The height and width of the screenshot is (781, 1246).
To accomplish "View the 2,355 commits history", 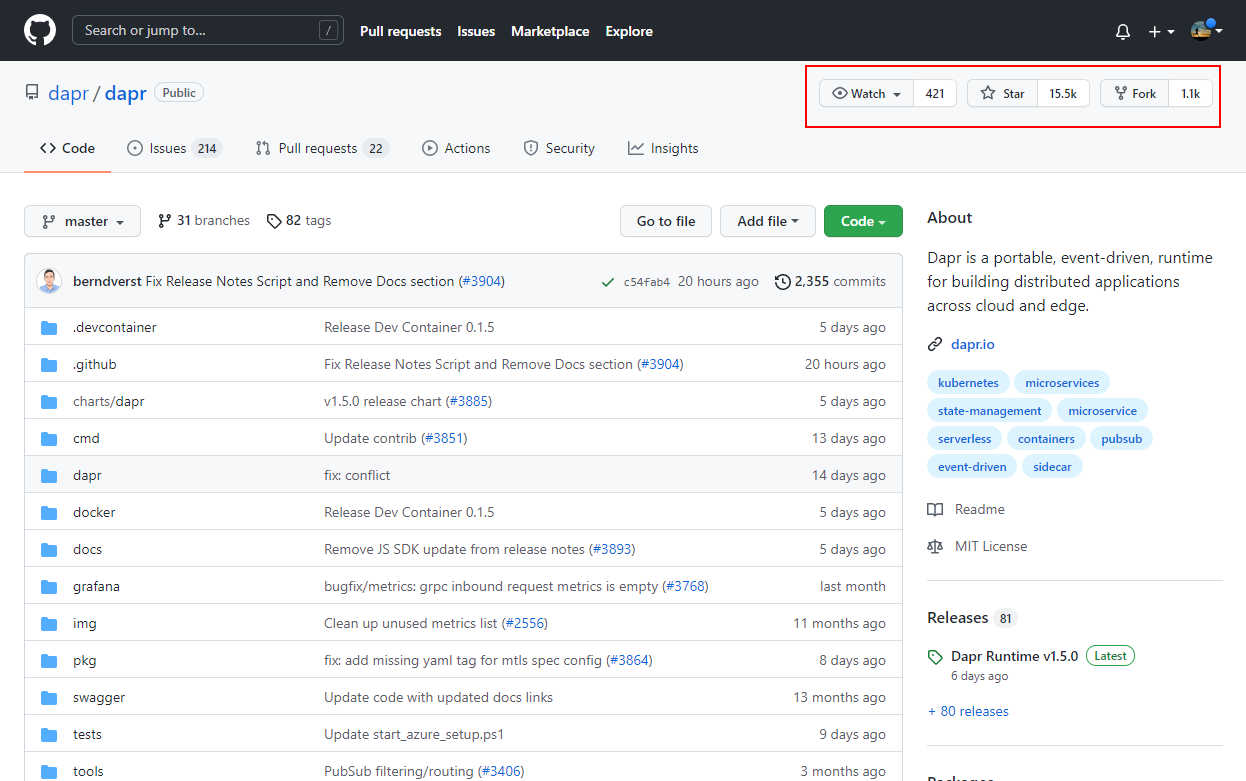I will 830,282.
